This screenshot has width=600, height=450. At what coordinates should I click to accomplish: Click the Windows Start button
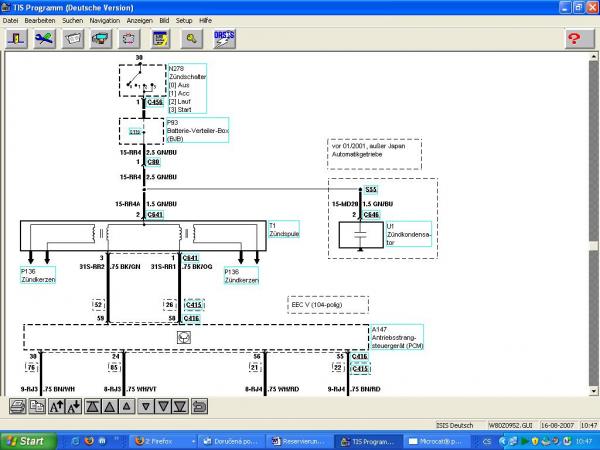(x=29, y=440)
